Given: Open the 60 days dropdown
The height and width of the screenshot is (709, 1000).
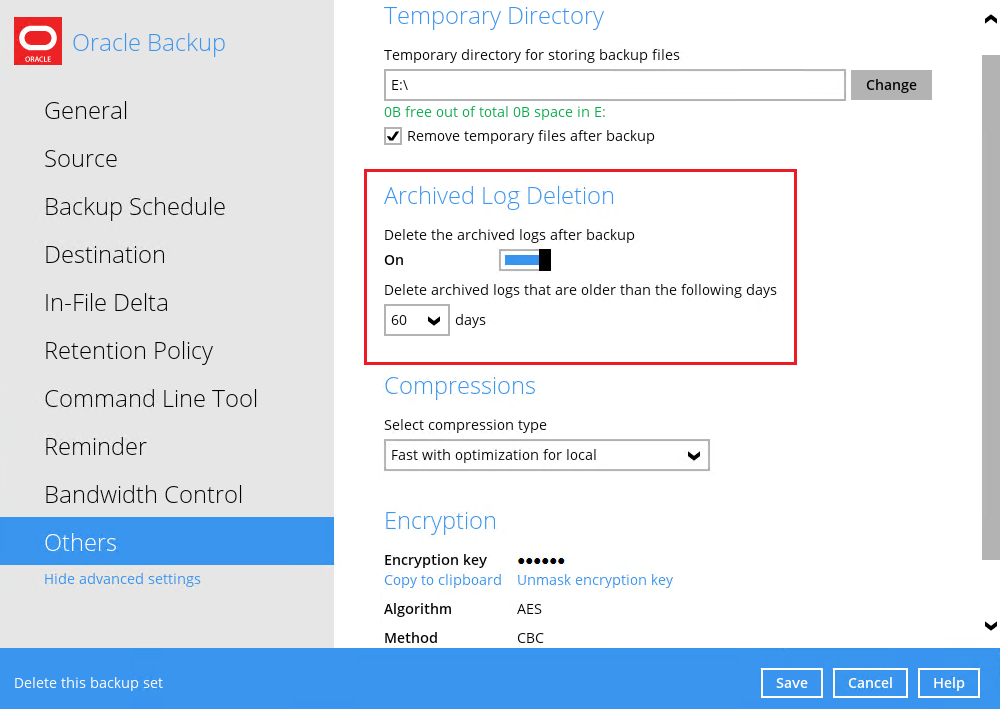Looking at the screenshot, I should (417, 321).
